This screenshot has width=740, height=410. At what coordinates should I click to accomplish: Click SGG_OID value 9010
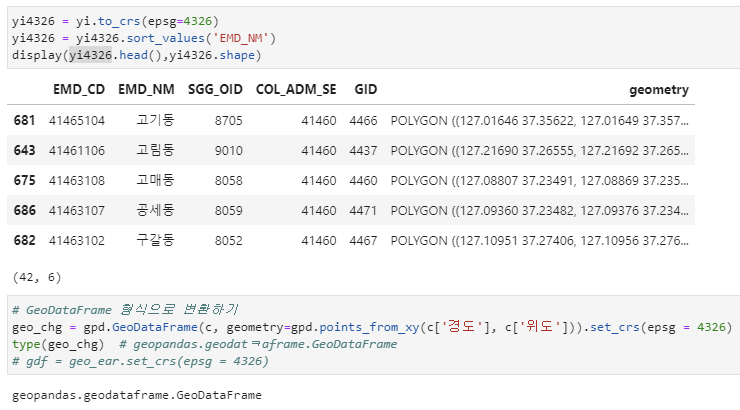[x=228, y=151]
